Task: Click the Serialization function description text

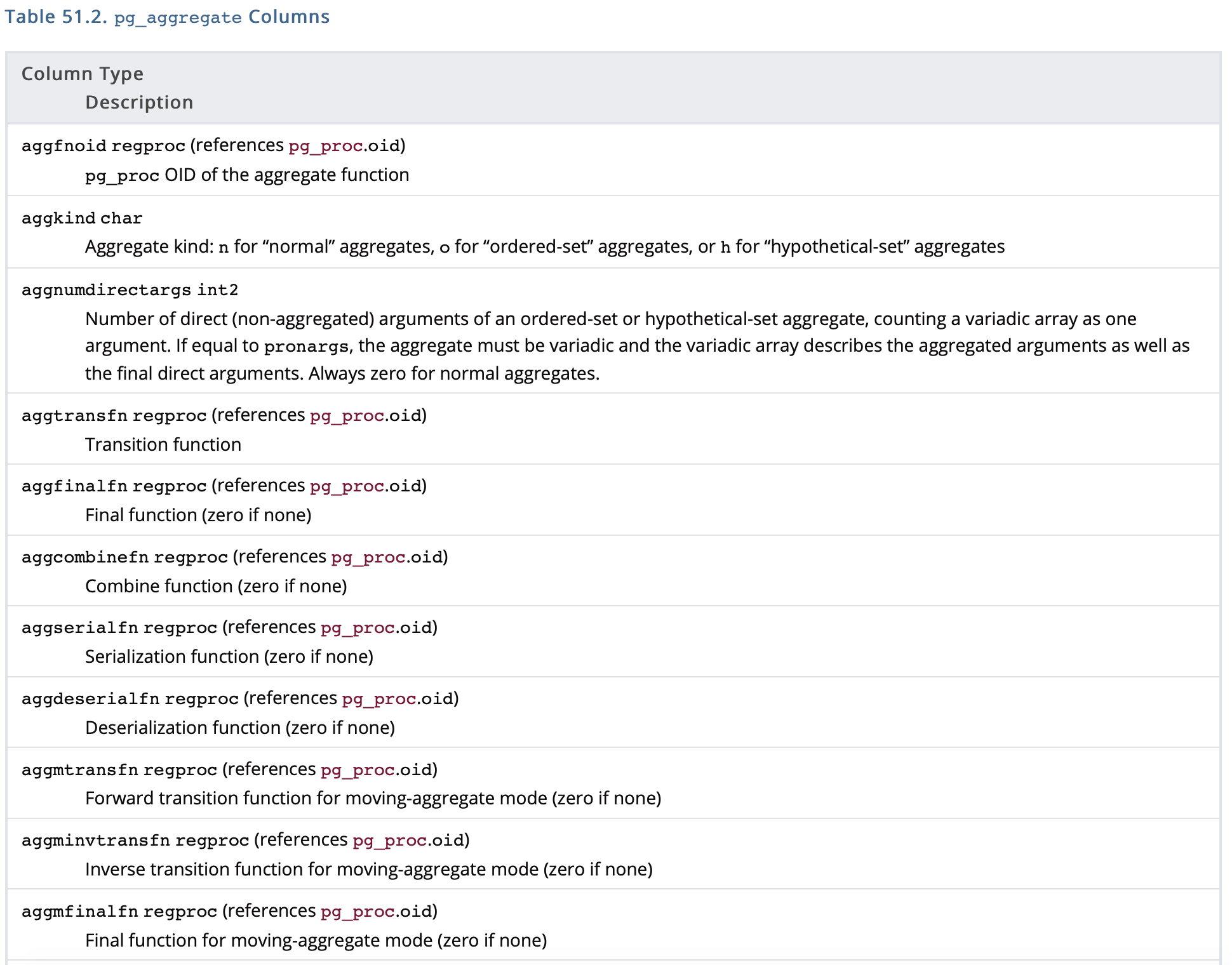Action: 229,656
